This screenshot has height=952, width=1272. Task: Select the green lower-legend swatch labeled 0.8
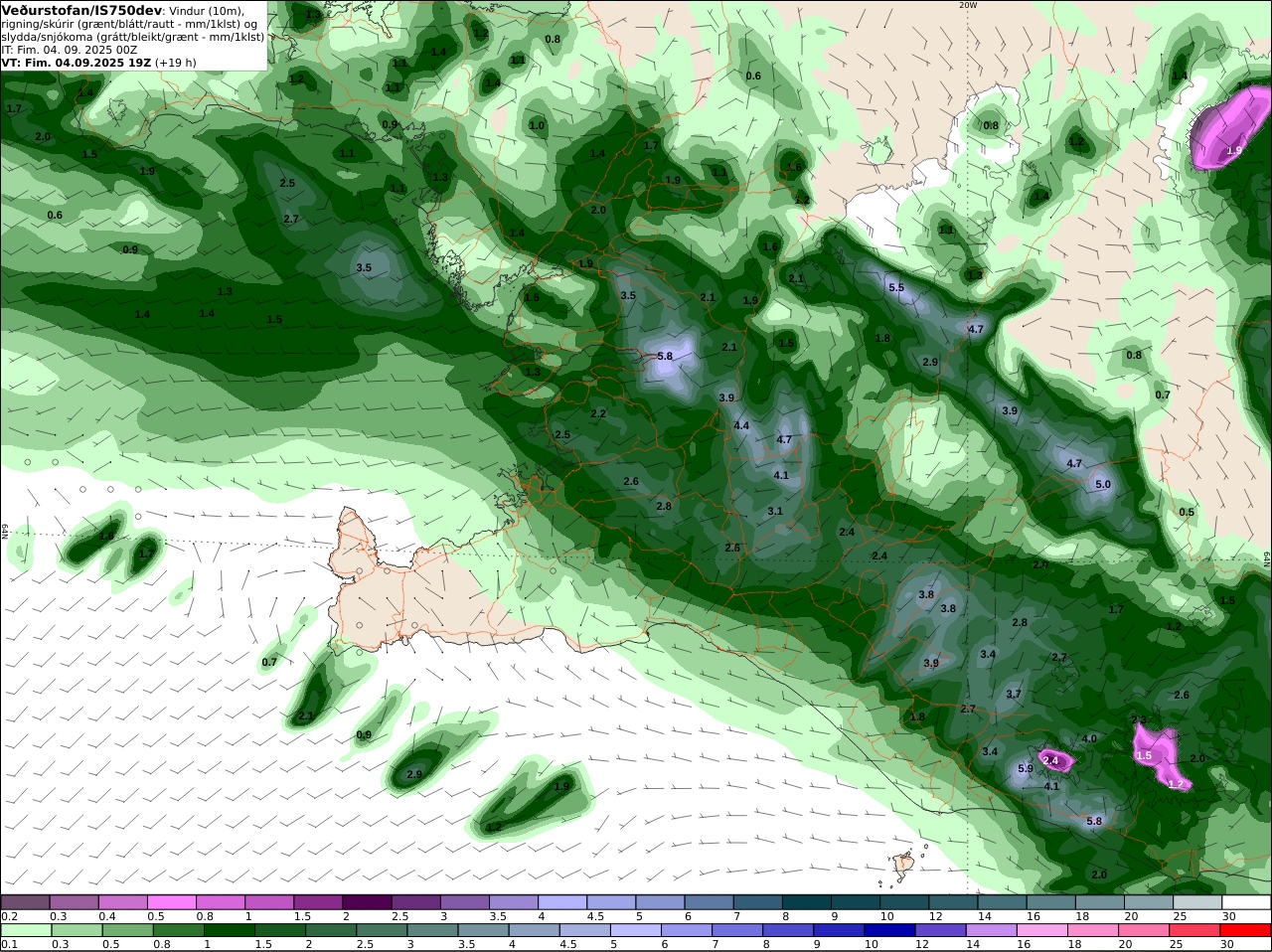pyautogui.click(x=178, y=930)
